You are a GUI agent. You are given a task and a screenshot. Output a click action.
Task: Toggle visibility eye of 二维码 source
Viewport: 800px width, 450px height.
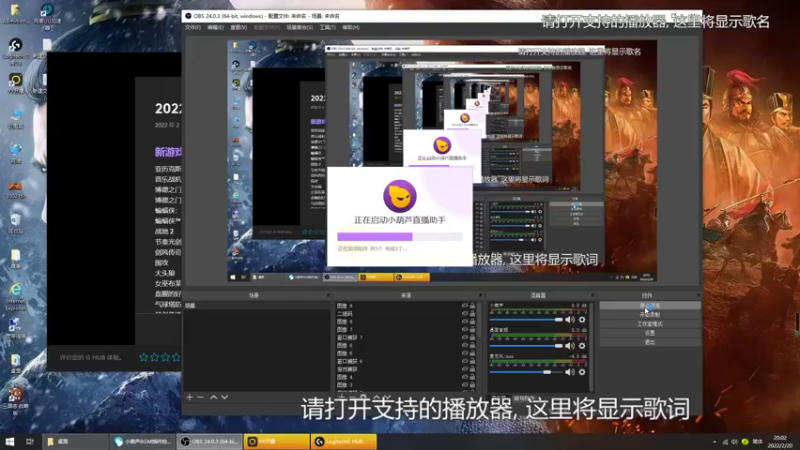464,314
